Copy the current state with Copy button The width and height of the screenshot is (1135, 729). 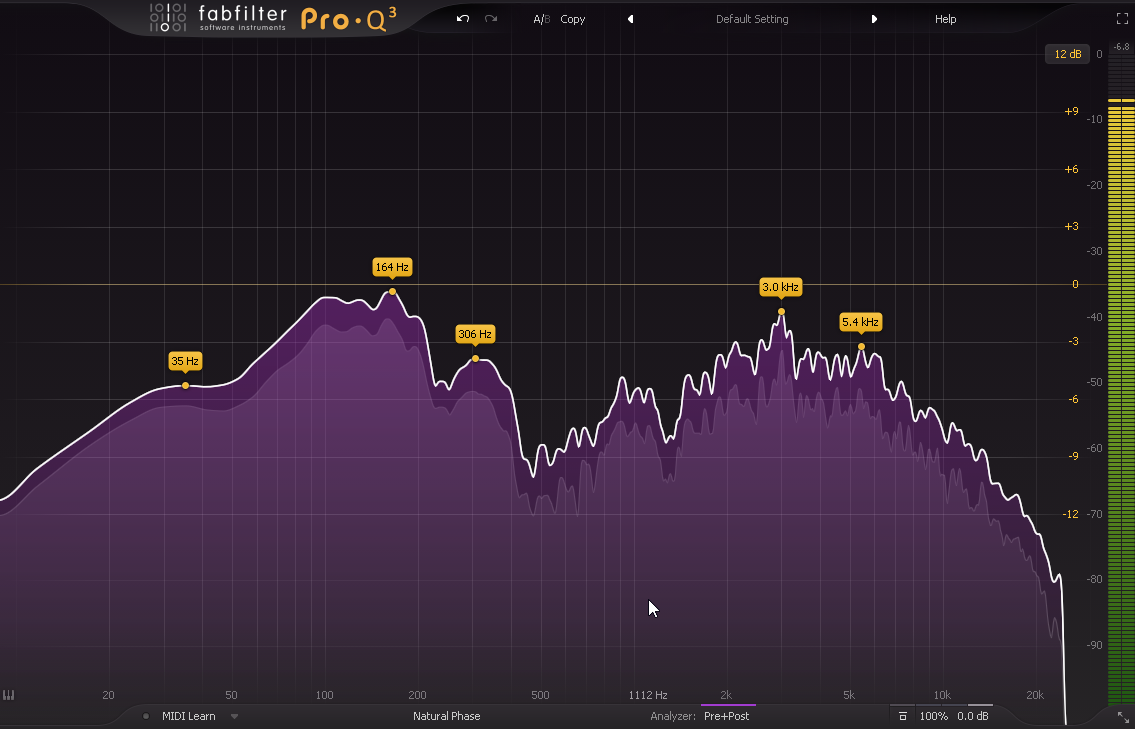coord(573,20)
